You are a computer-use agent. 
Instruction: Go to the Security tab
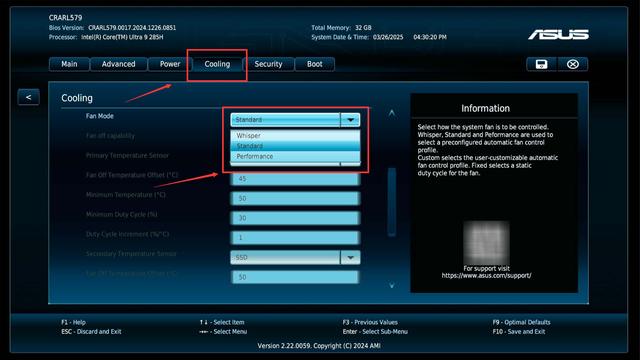(268, 64)
